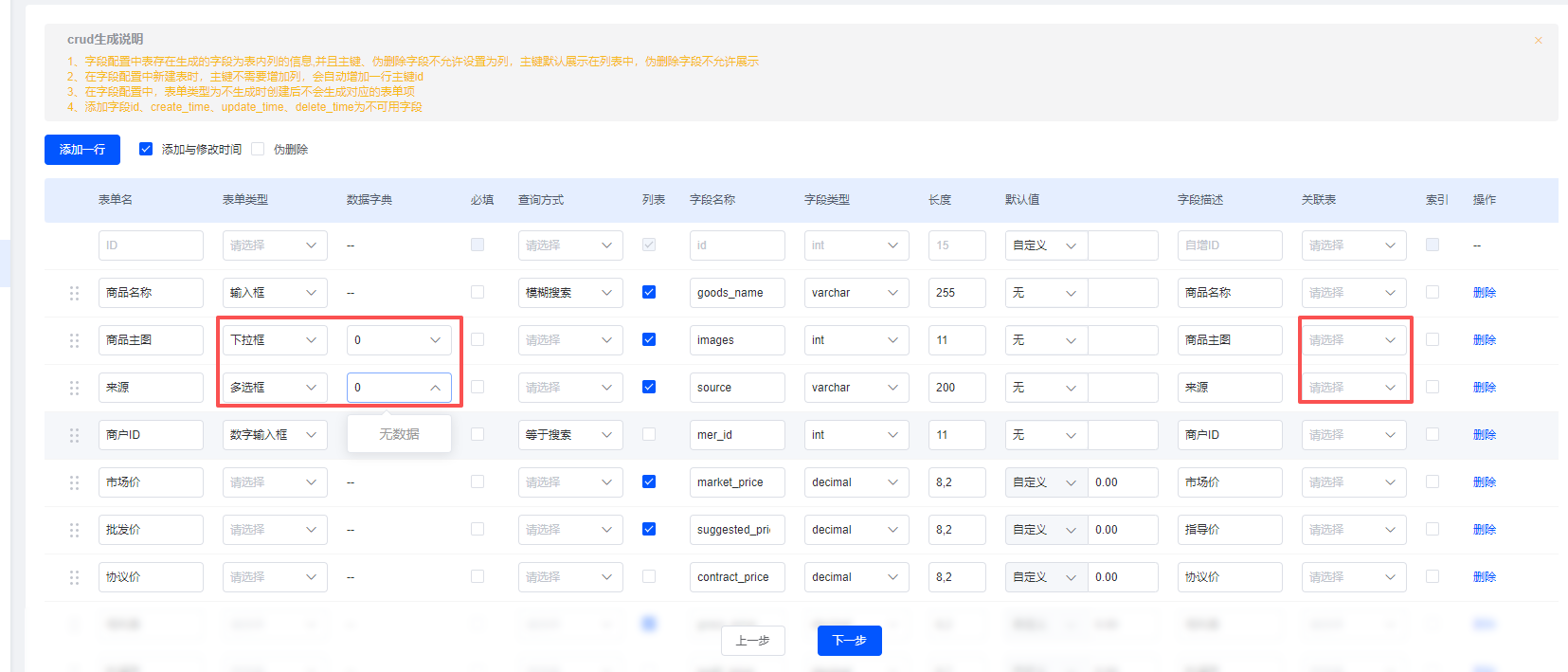
Task: Click drag handle of 批发价 row
Action: [x=74, y=530]
